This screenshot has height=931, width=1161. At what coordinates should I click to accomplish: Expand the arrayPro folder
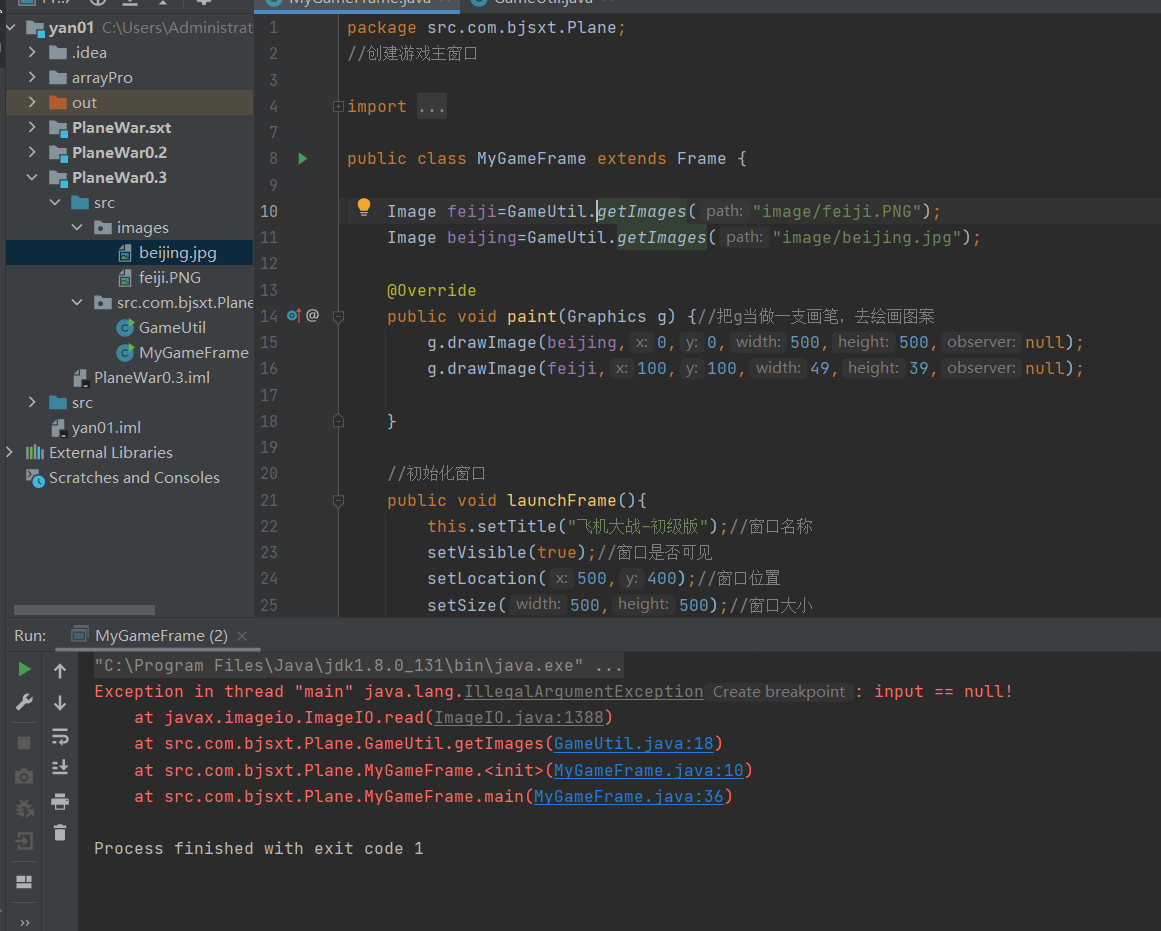point(32,77)
